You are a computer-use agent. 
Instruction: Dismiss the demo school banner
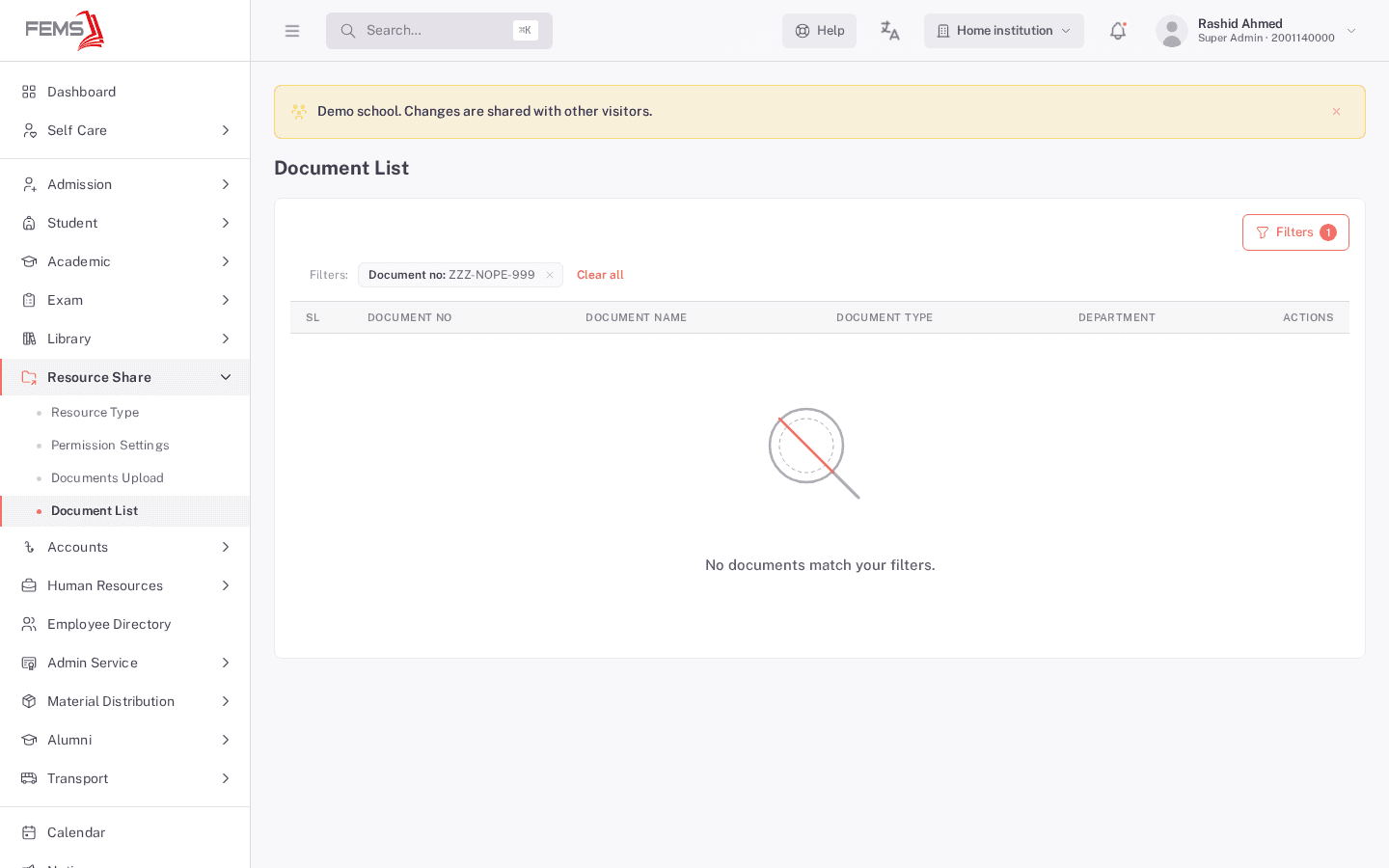pyautogui.click(x=1337, y=112)
